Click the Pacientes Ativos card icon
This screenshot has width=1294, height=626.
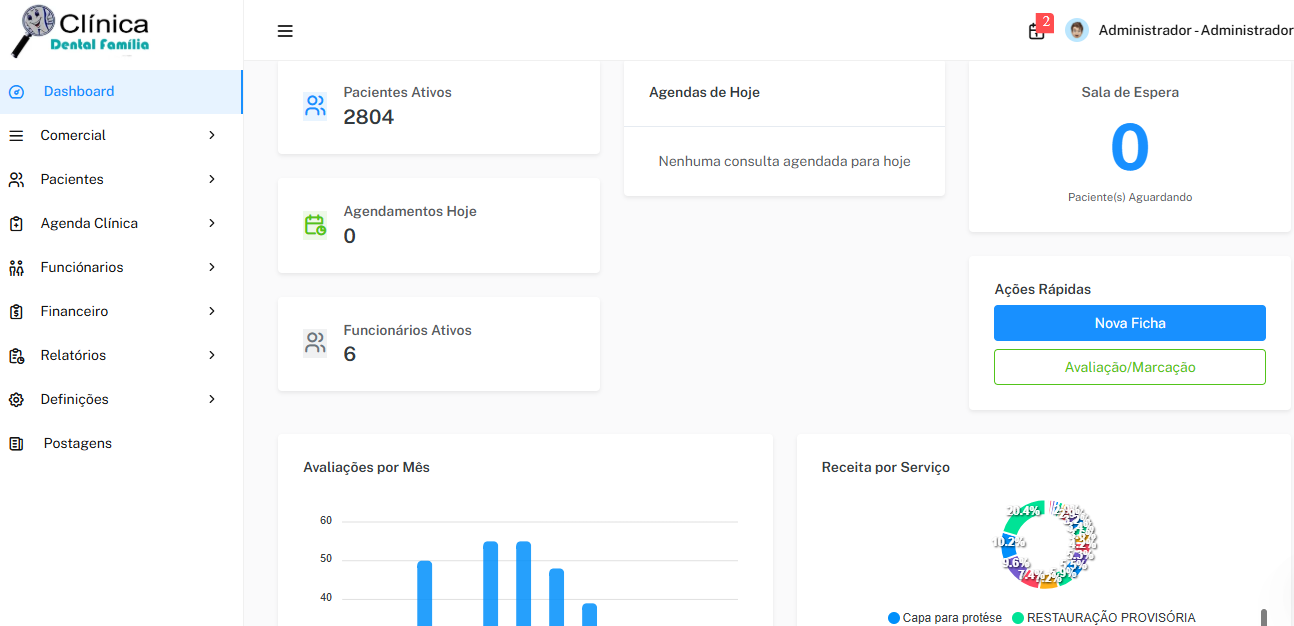tap(315, 106)
